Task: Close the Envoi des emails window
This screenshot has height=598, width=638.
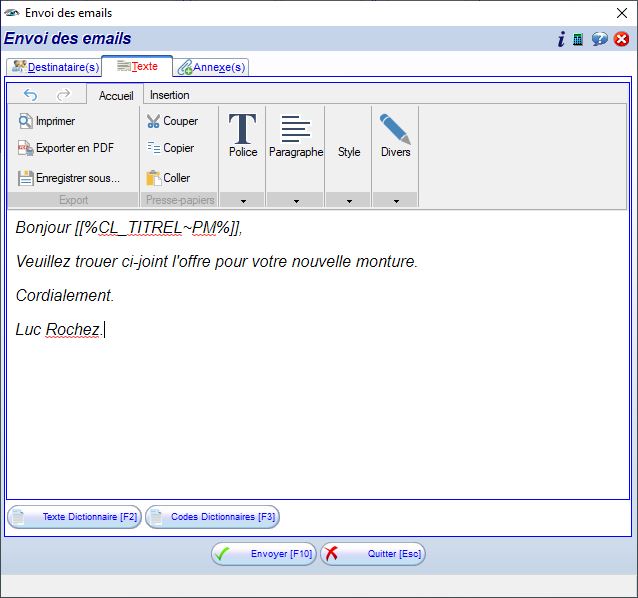Action: point(622,13)
